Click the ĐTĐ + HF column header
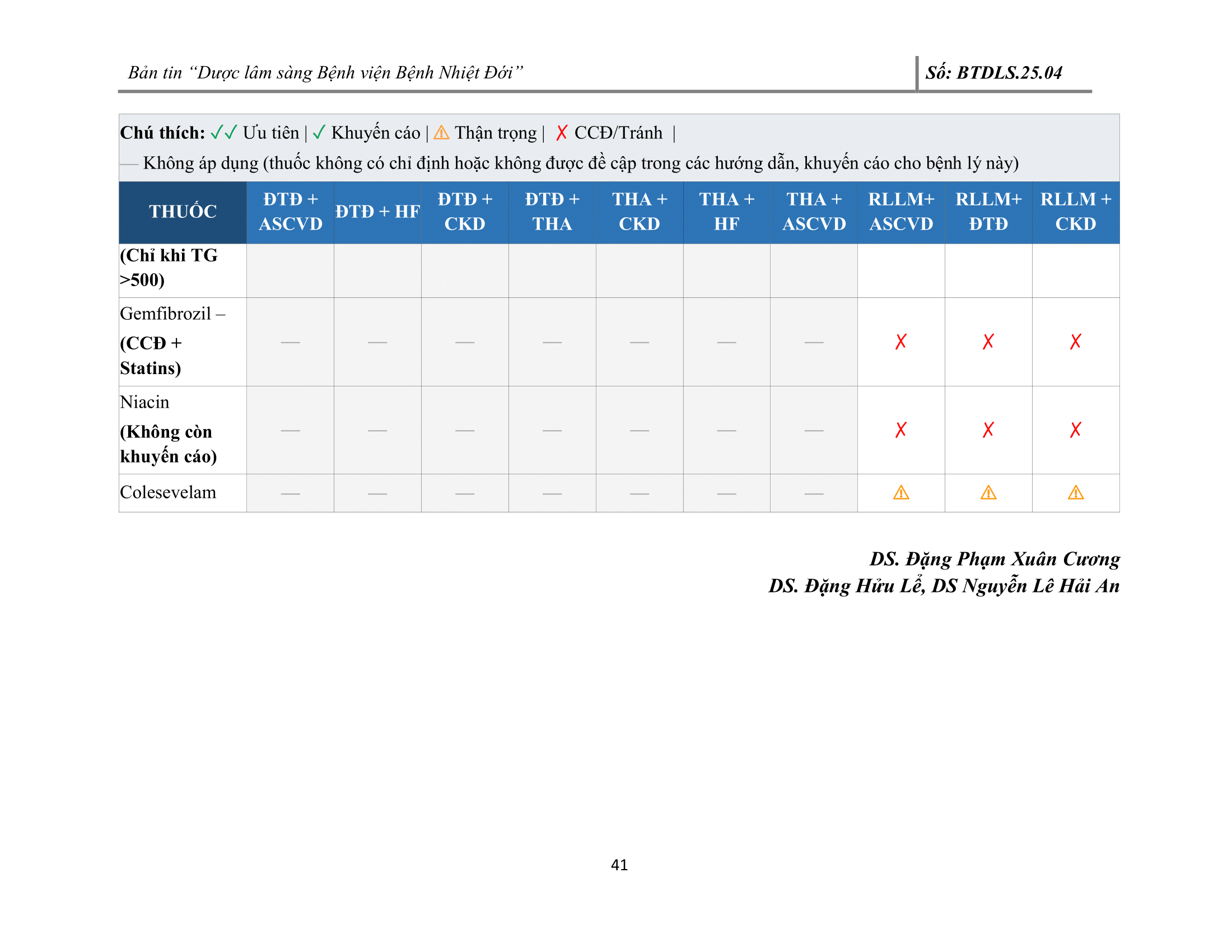 pos(377,212)
